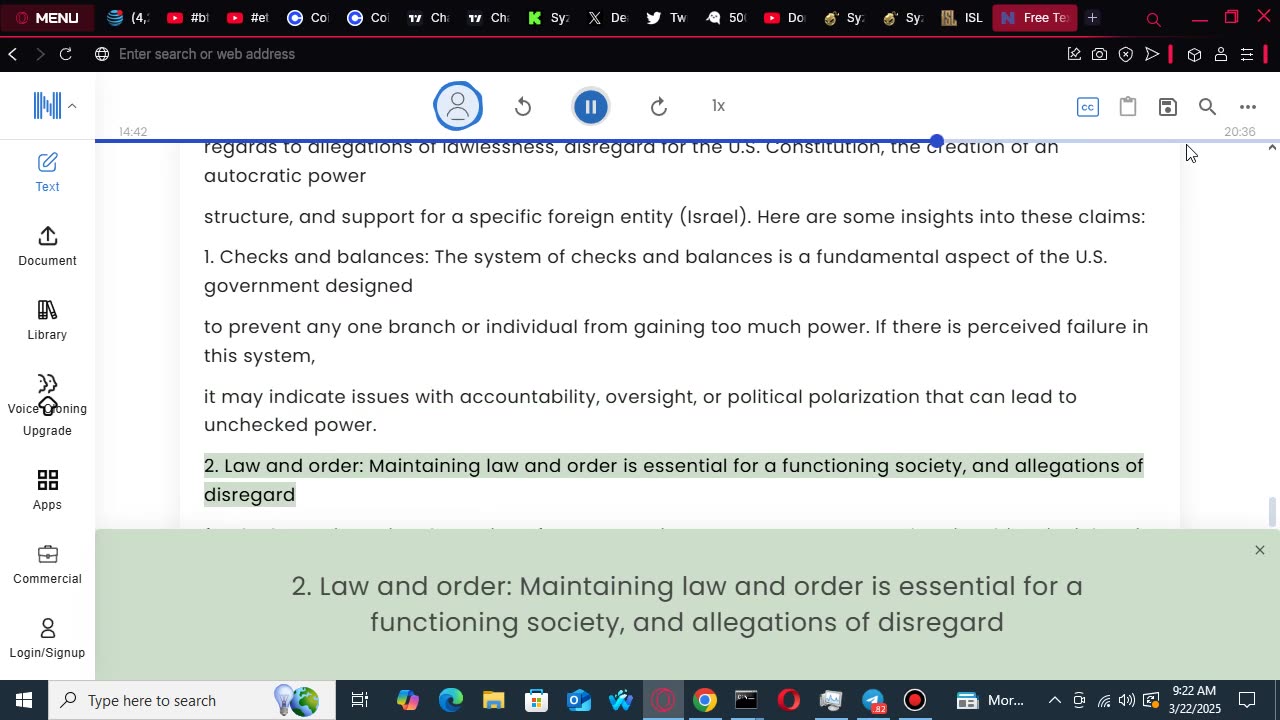The width and height of the screenshot is (1280, 720).
Task: Open the Windows Start menu
Action: [x=23, y=700]
